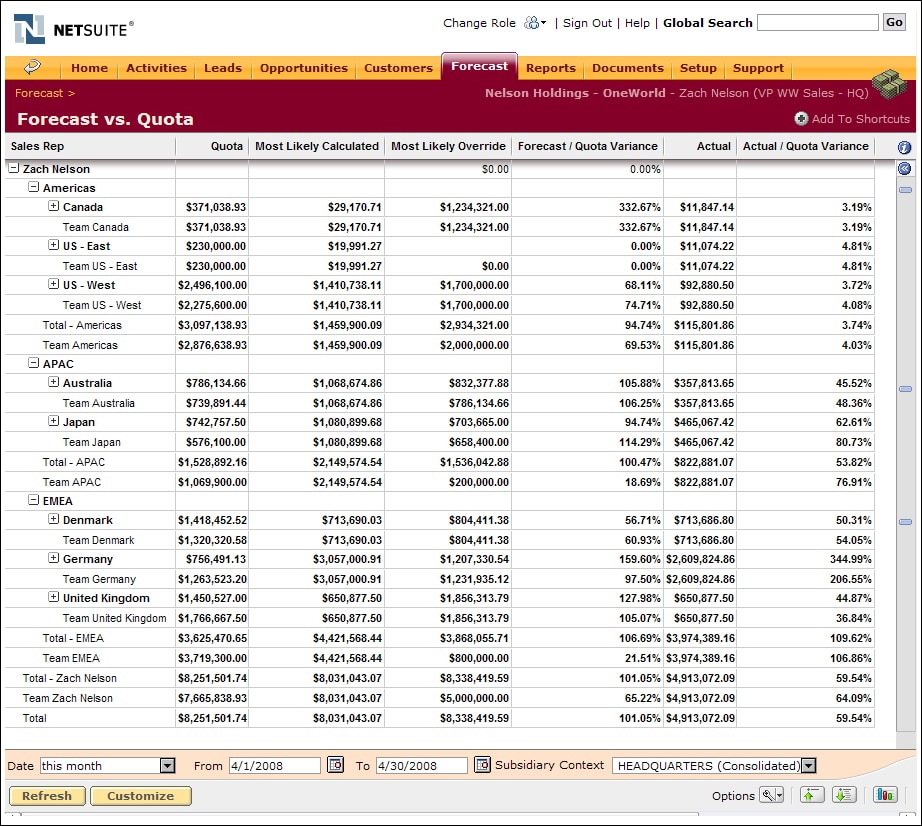922x826 pixels.
Task: Click scrollbar marker level with the Americas row
Action: [905, 190]
